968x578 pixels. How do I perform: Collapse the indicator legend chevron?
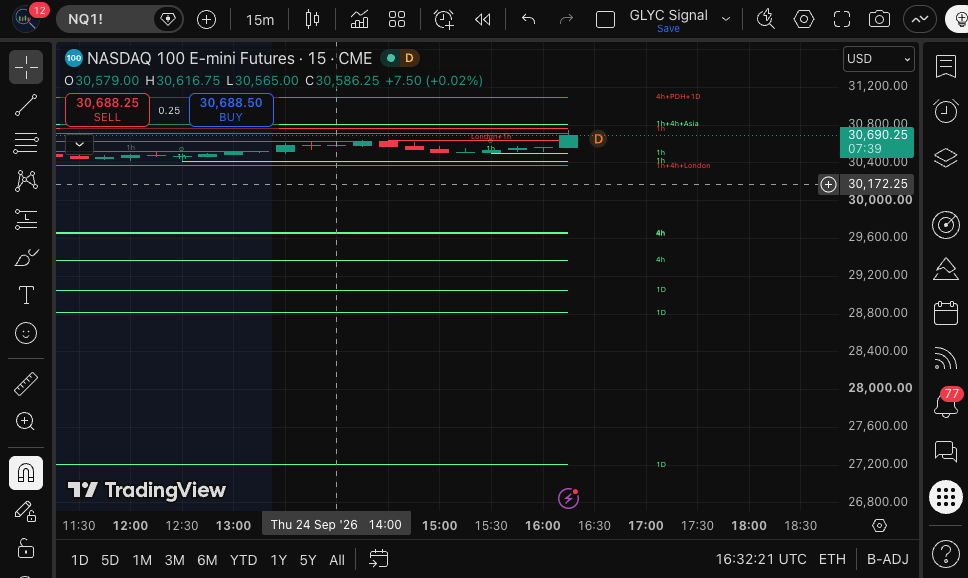click(80, 144)
